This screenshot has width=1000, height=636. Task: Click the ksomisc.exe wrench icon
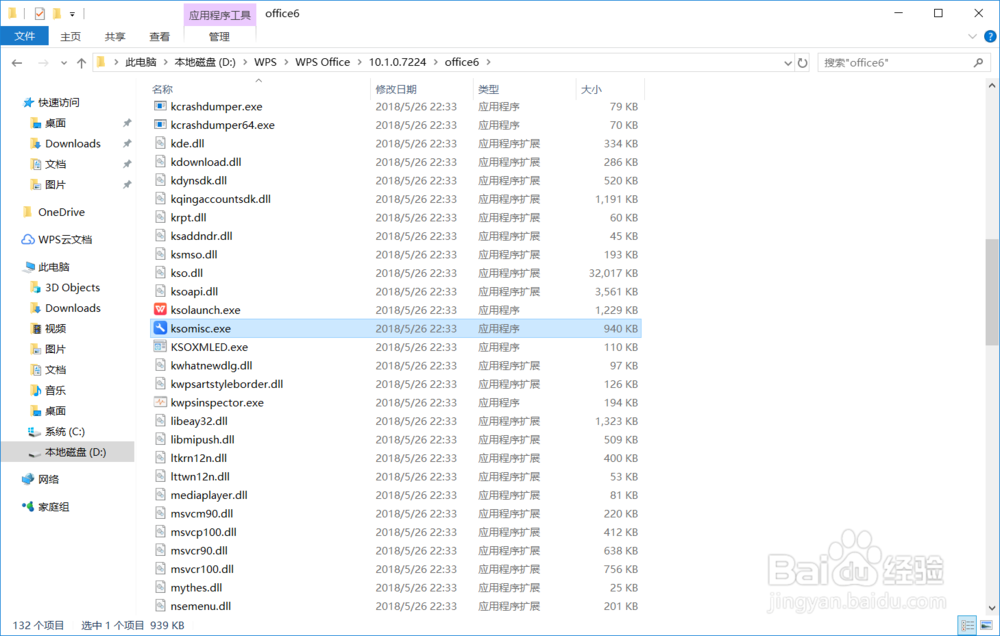(160, 329)
